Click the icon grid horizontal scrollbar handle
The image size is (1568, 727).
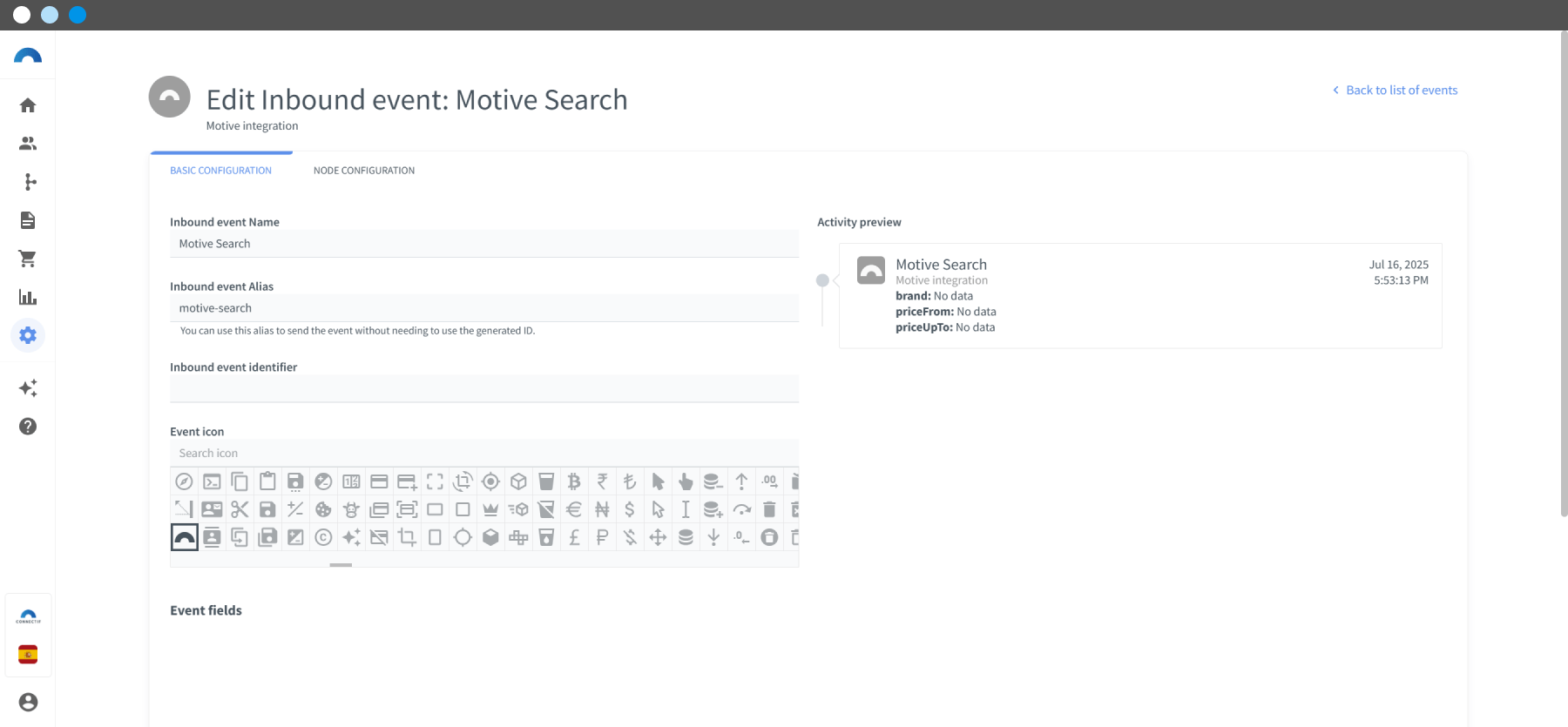[x=341, y=565]
